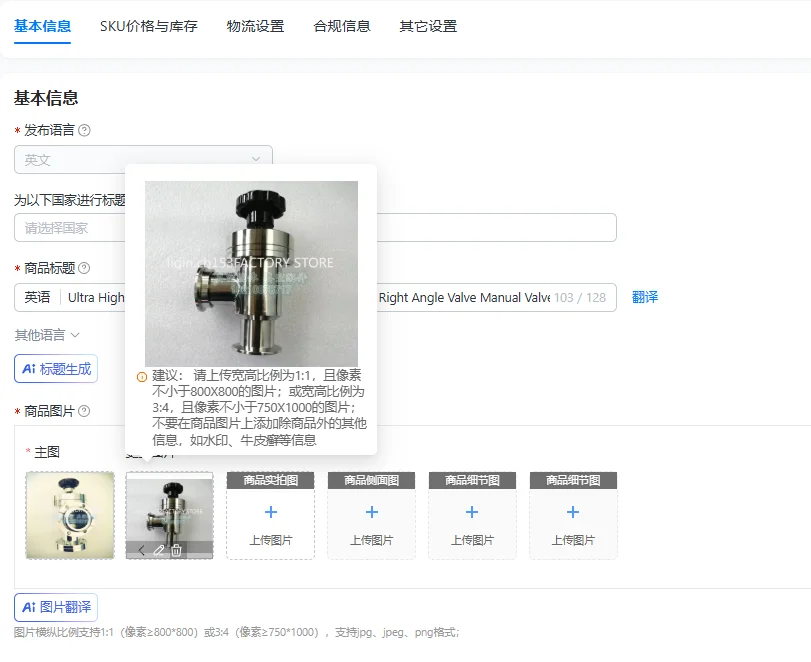This screenshot has width=811, height=662.
Task: Click help icon next to 发布语言
Action: click(x=84, y=130)
